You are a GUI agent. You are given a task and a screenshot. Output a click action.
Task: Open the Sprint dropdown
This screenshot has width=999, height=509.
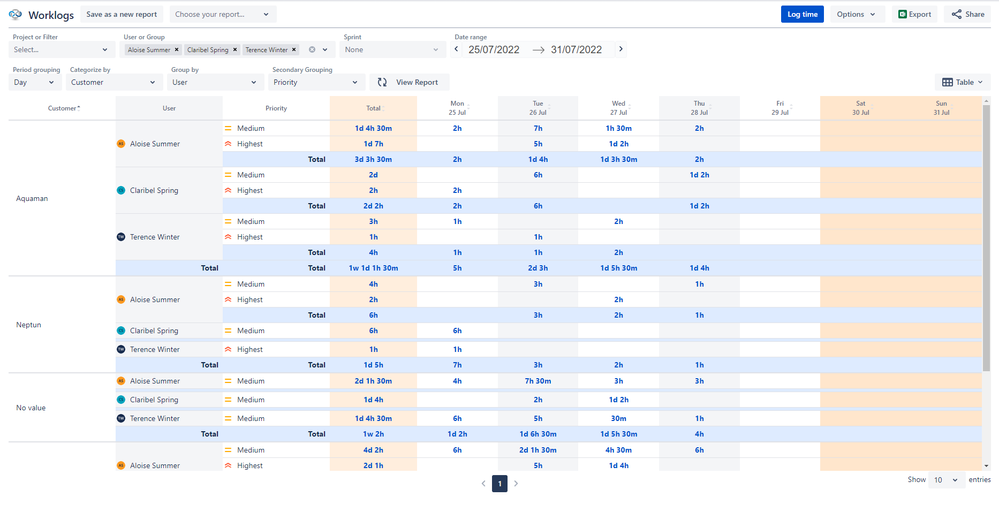[392, 49]
